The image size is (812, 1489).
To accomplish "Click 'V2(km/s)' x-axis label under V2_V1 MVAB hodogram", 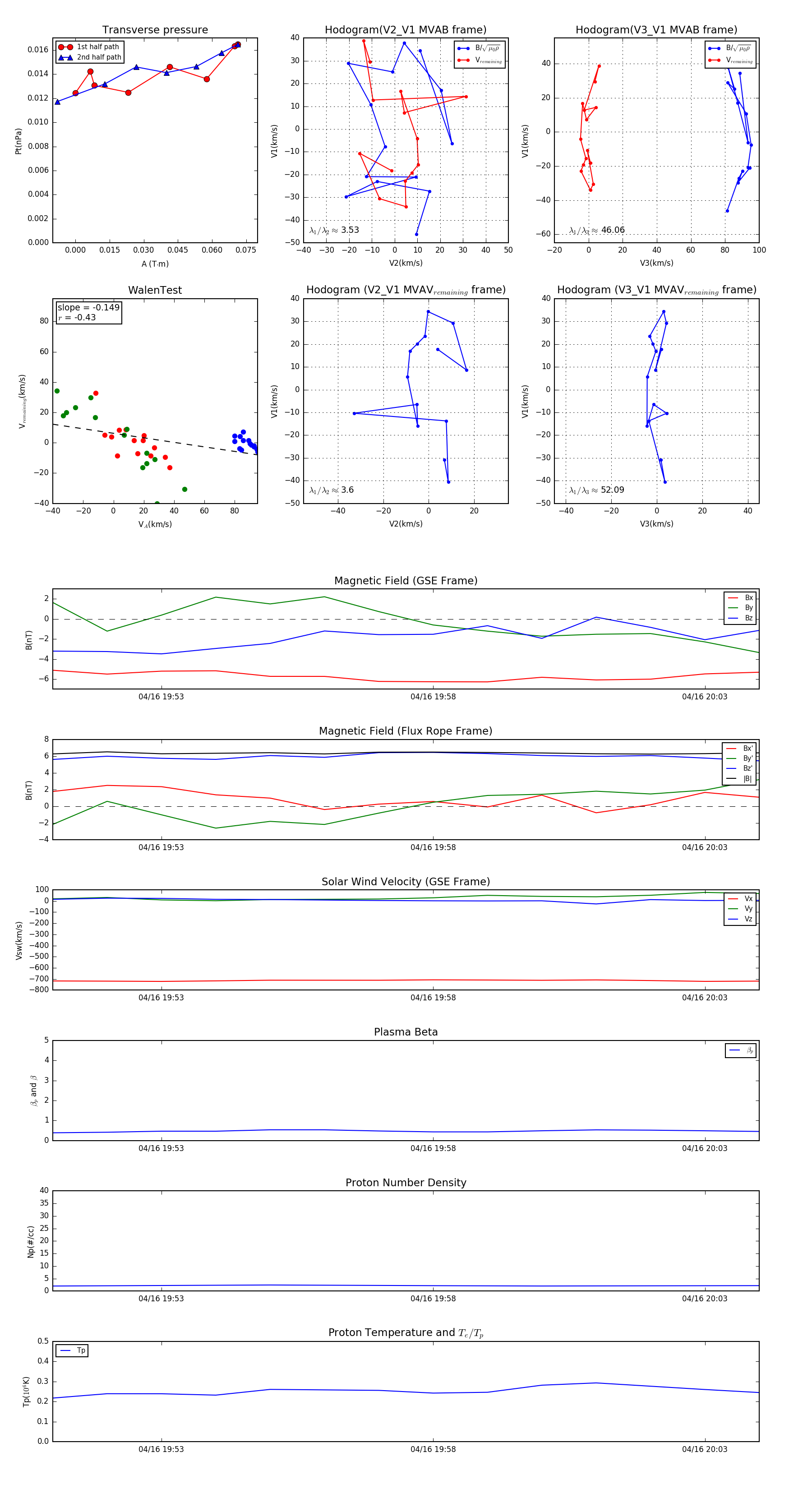I will [406, 263].
